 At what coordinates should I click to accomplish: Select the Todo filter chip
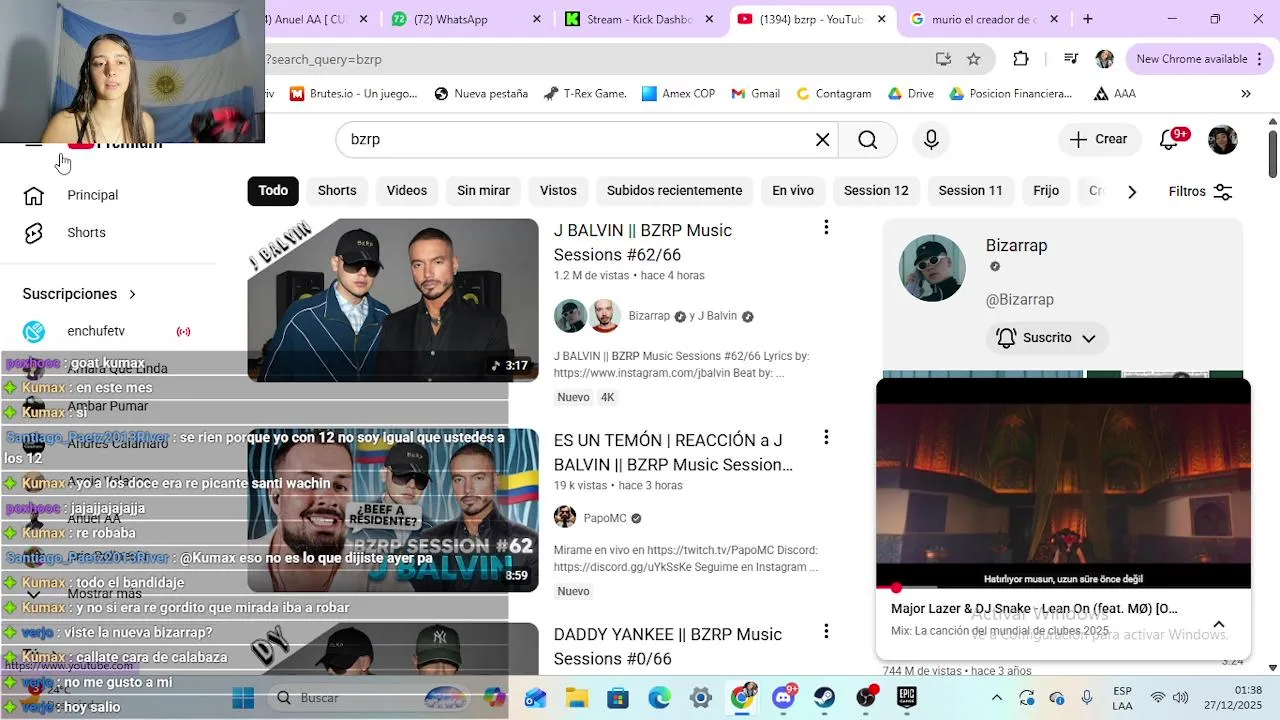coord(273,191)
